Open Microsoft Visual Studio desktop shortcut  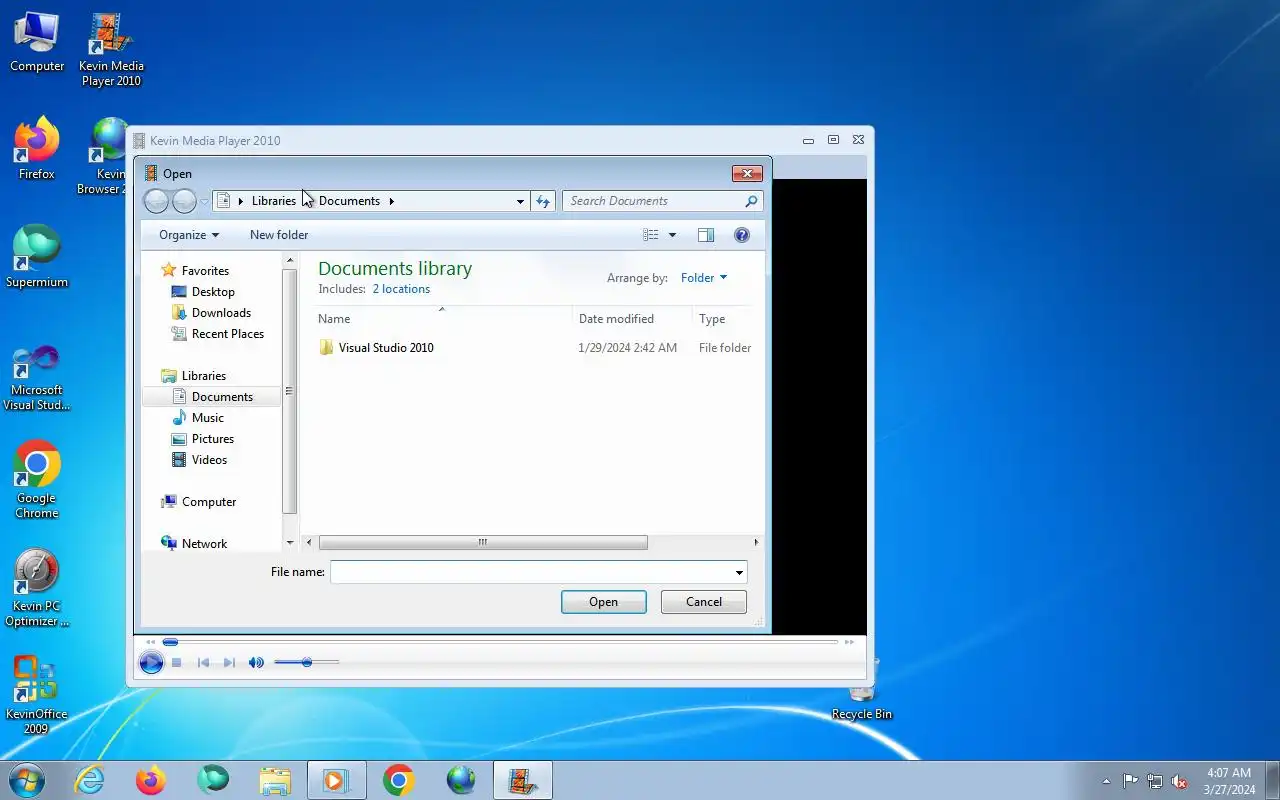pos(37,377)
